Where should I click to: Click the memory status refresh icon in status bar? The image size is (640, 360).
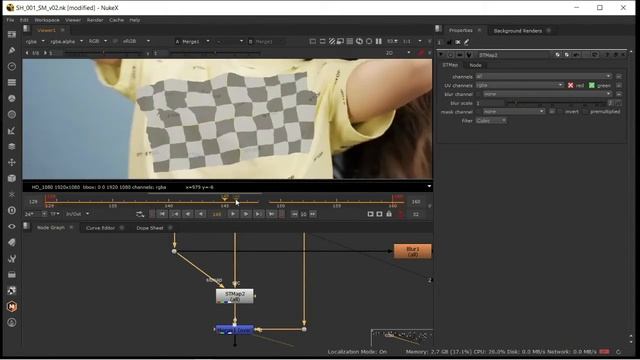click(618, 351)
